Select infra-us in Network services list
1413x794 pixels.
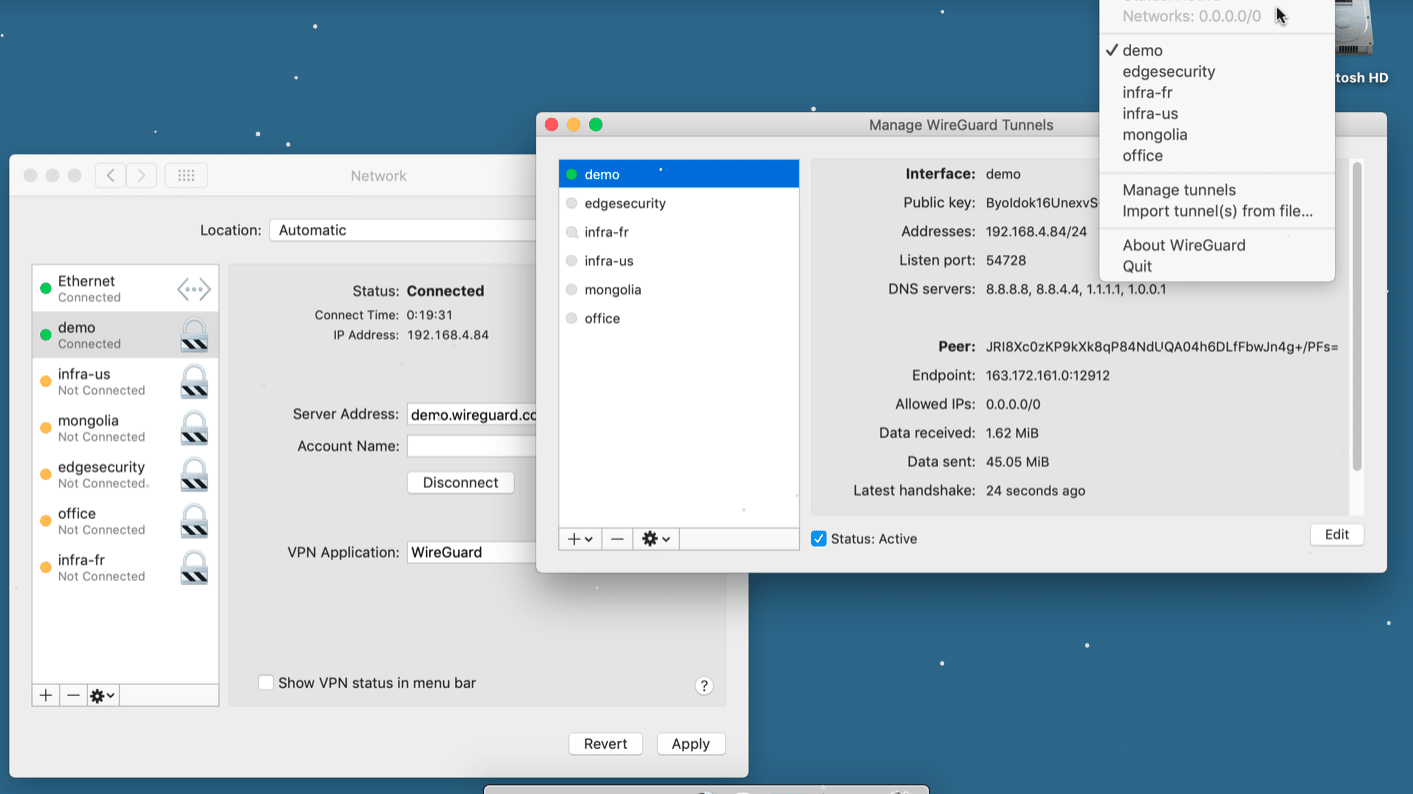[125, 382]
